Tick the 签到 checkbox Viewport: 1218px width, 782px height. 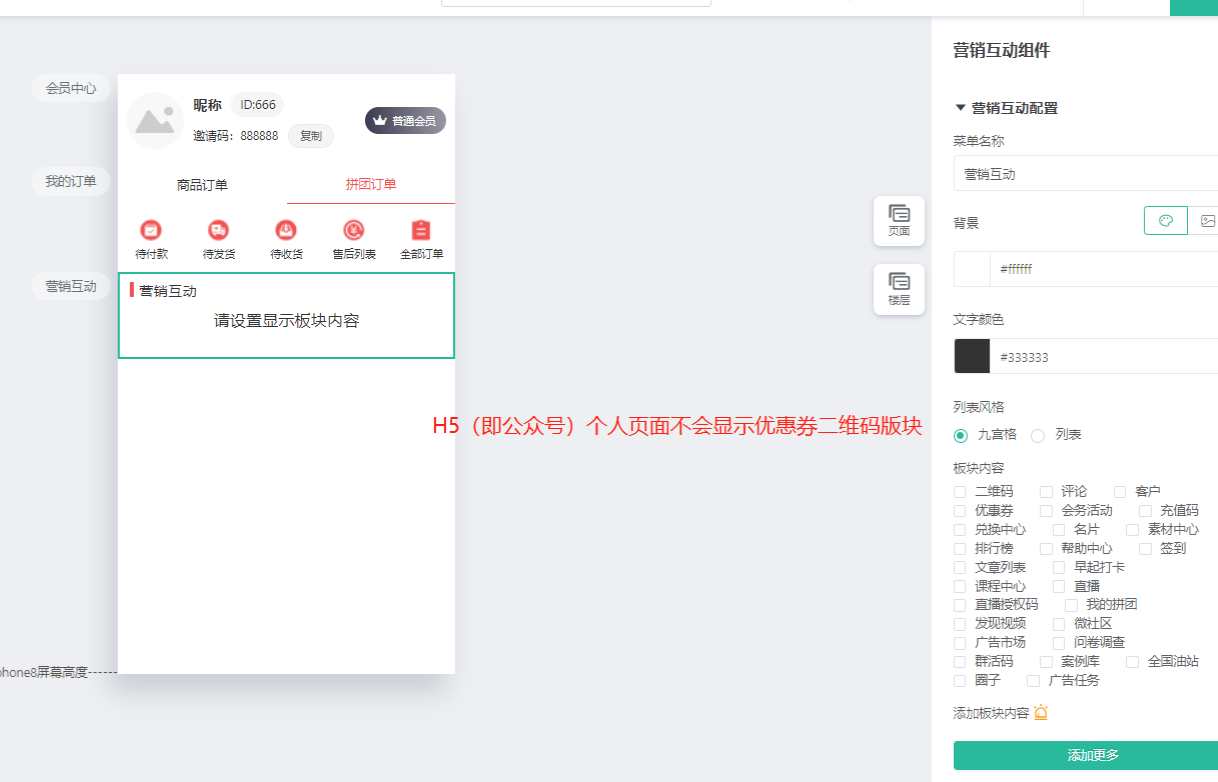[1145, 549]
